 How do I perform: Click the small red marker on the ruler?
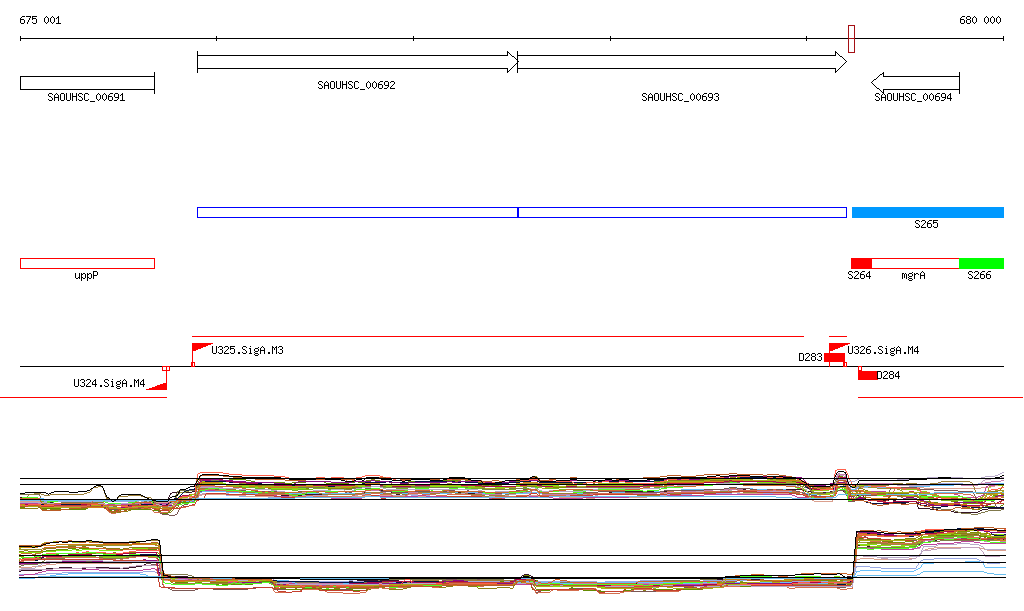point(851,39)
